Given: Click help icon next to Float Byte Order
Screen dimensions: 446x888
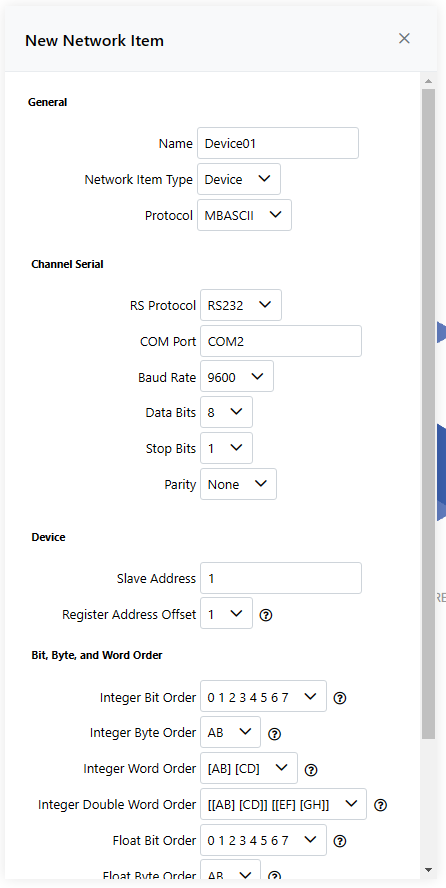Looking at the screenshot, I should point(274,876).
